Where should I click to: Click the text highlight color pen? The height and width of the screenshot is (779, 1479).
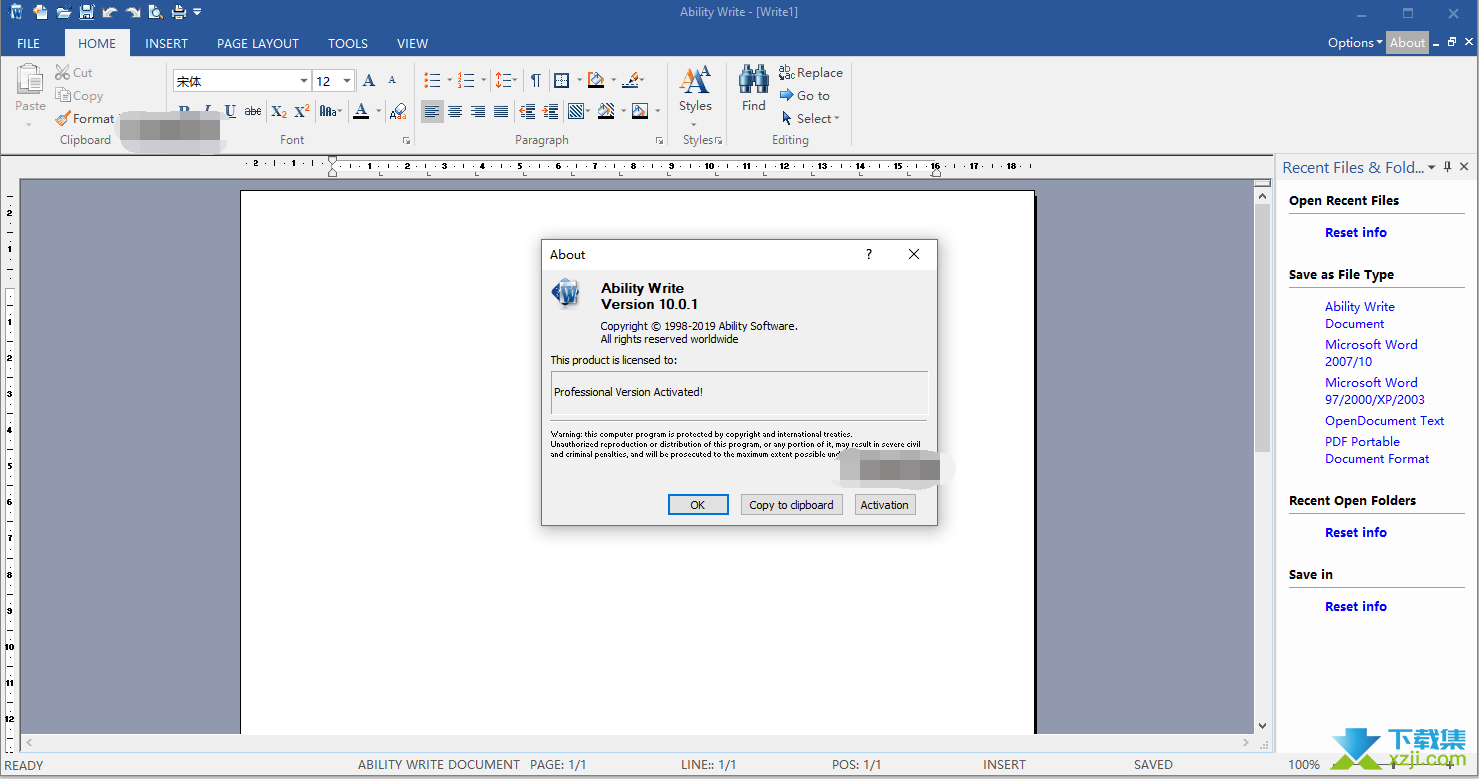pos(630,81)
